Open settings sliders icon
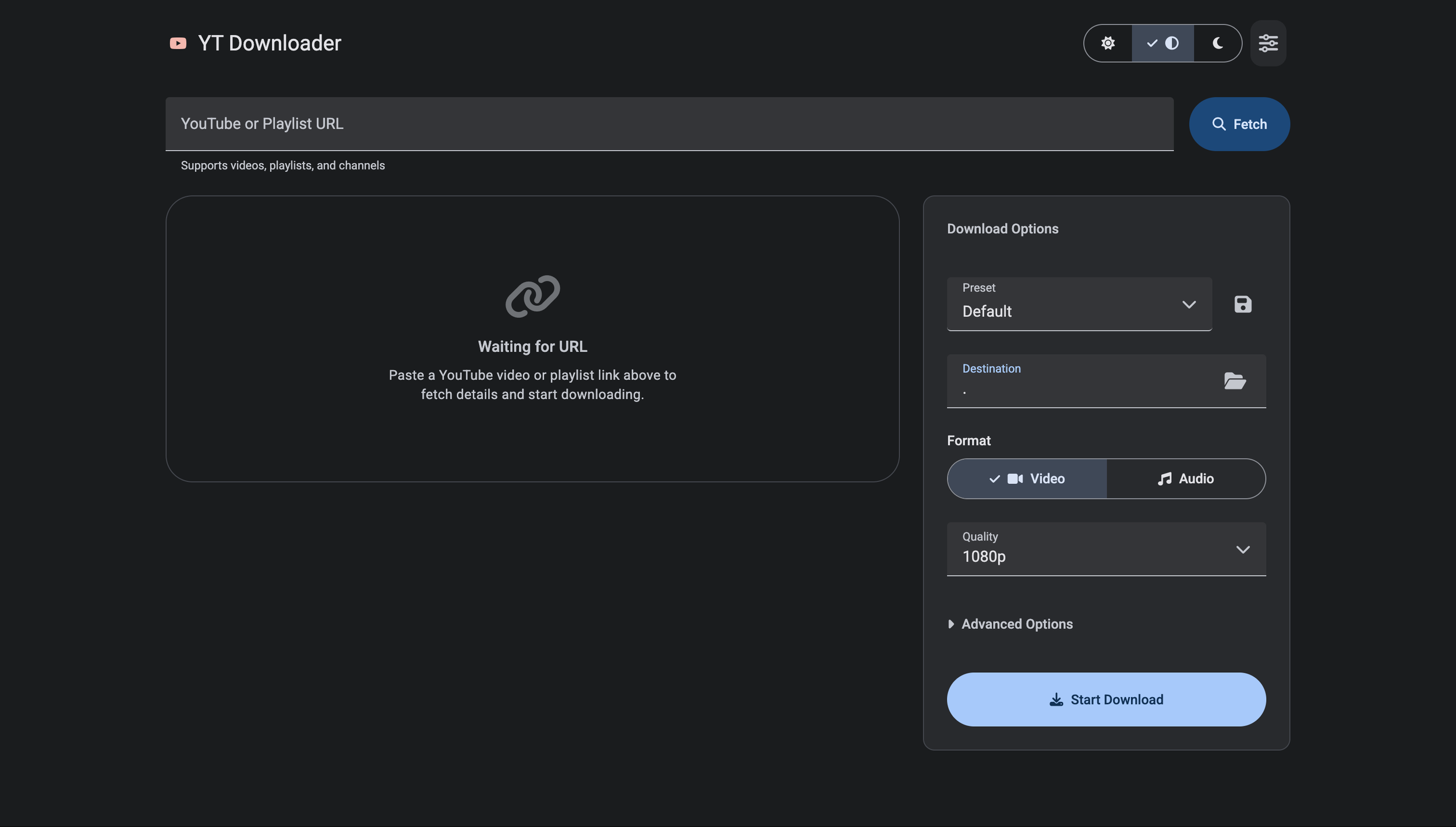Screen dimensions: 1456x827 tap(1268, 43)
